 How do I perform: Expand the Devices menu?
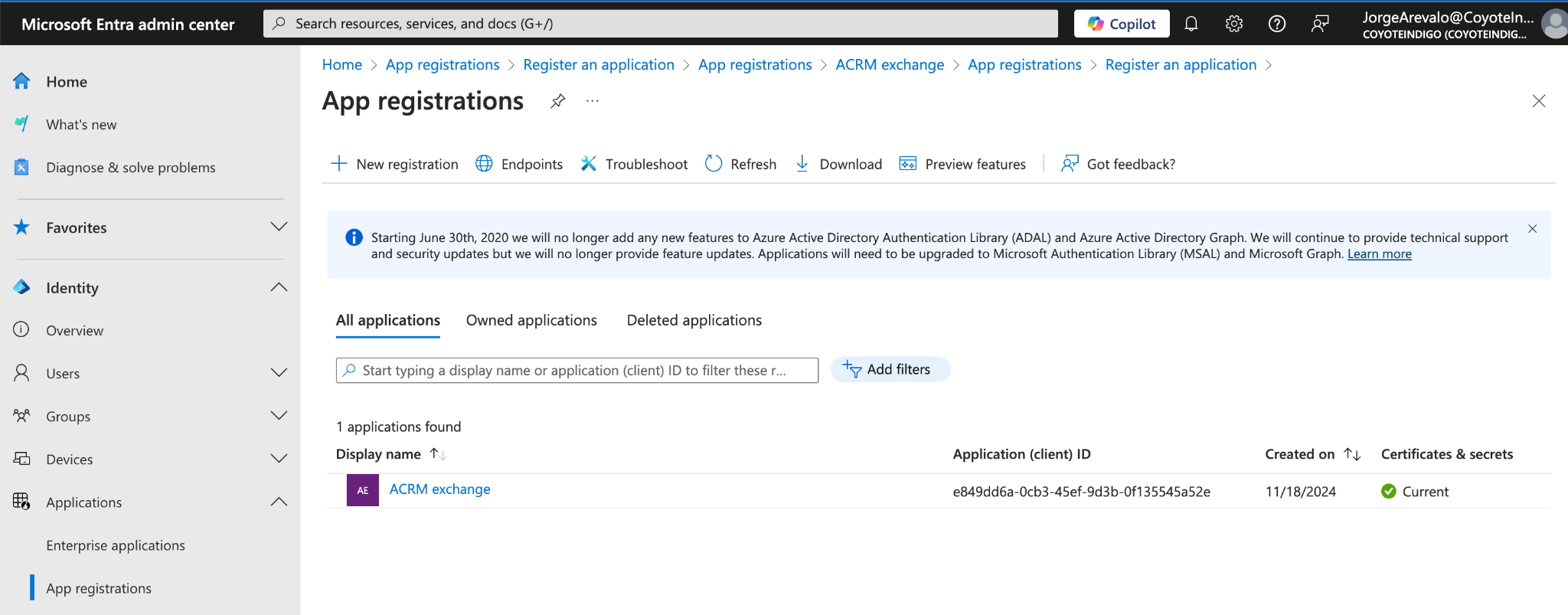pos(279,459)
